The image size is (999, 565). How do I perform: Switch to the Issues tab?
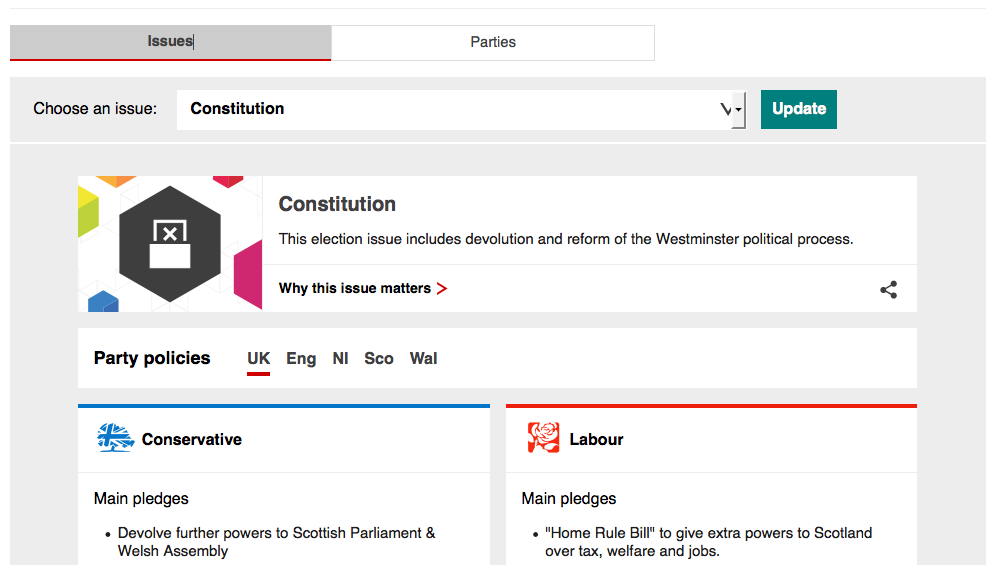[170, 42]
